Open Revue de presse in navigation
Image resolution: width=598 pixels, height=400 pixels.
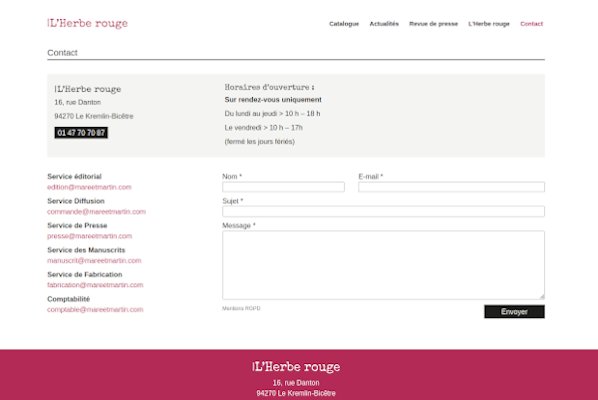click(x=433, y=24)
